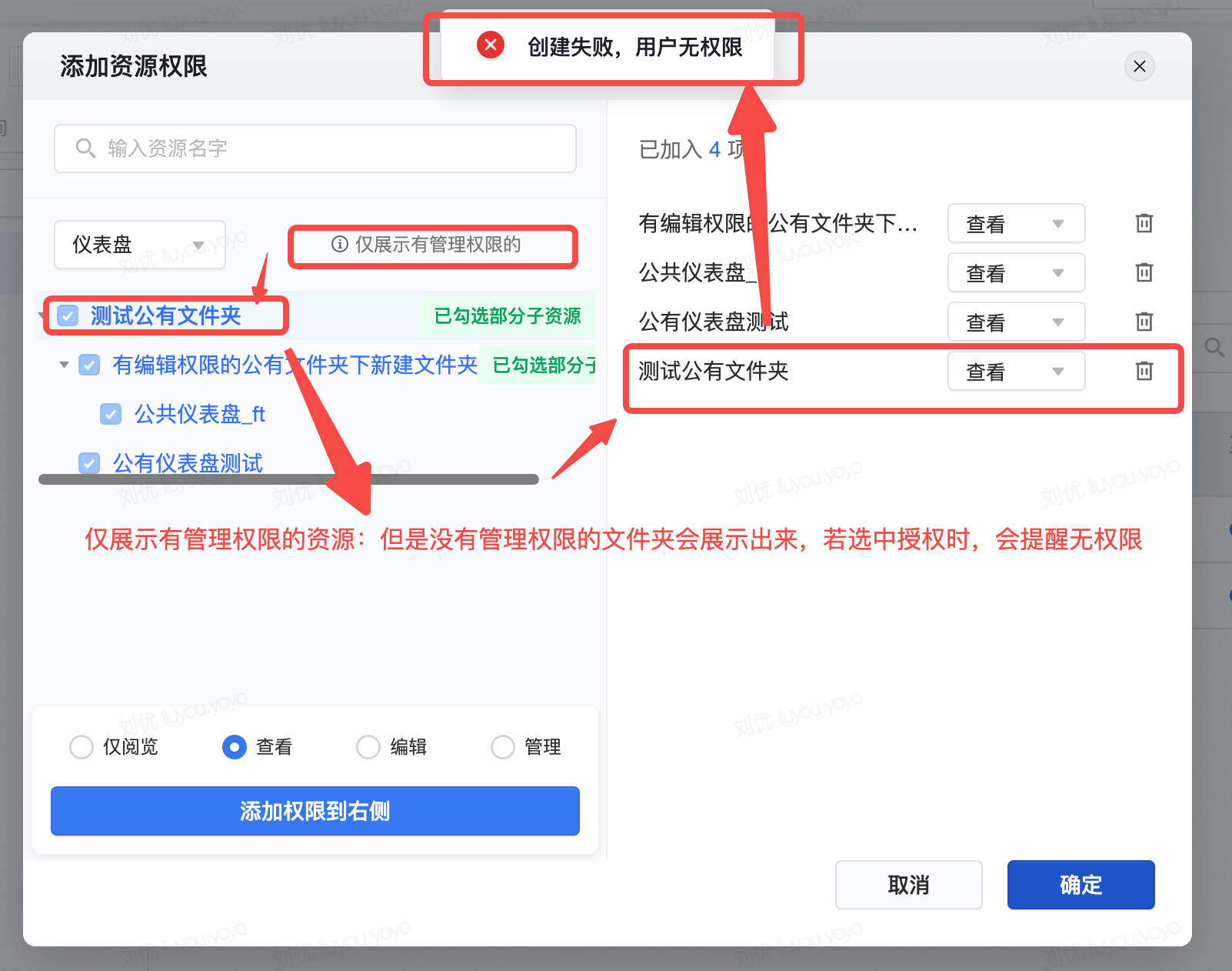This screenshot has width=1232, height=971.
Task: Click trash icon for 公共仪表盘_ row
Action: 1144,272
